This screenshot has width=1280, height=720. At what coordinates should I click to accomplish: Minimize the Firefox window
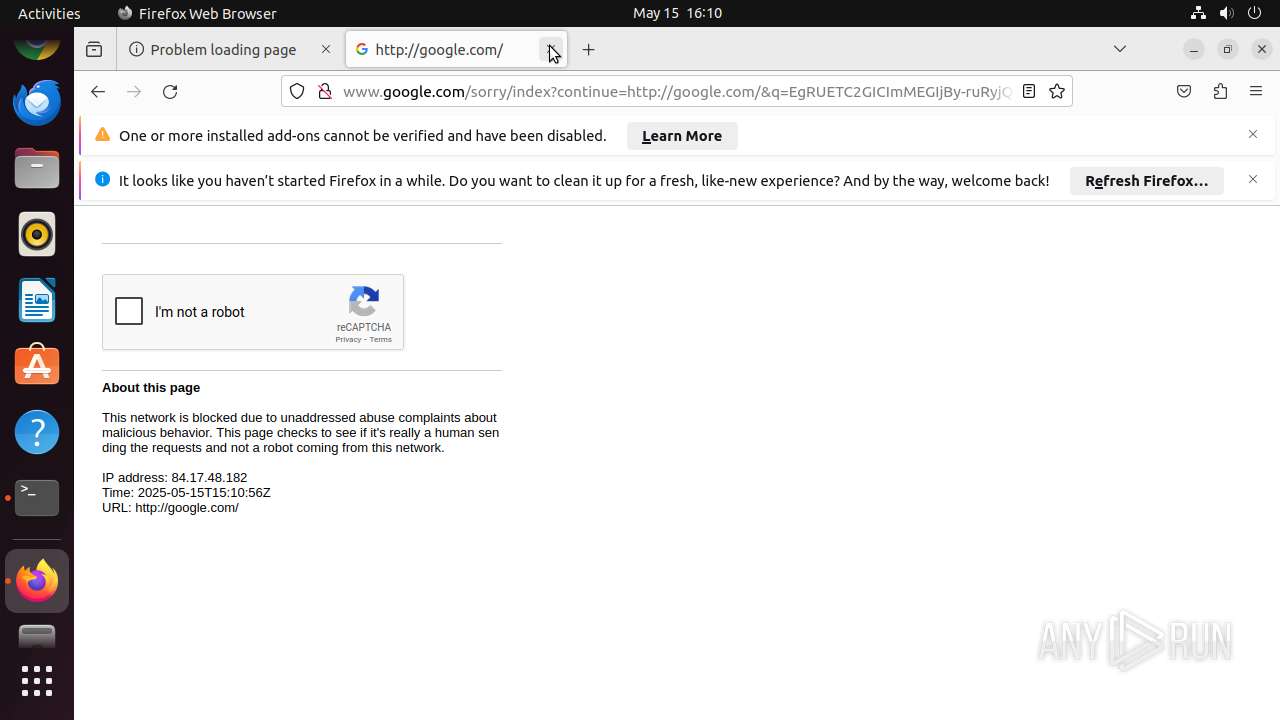pos(1193,49)
